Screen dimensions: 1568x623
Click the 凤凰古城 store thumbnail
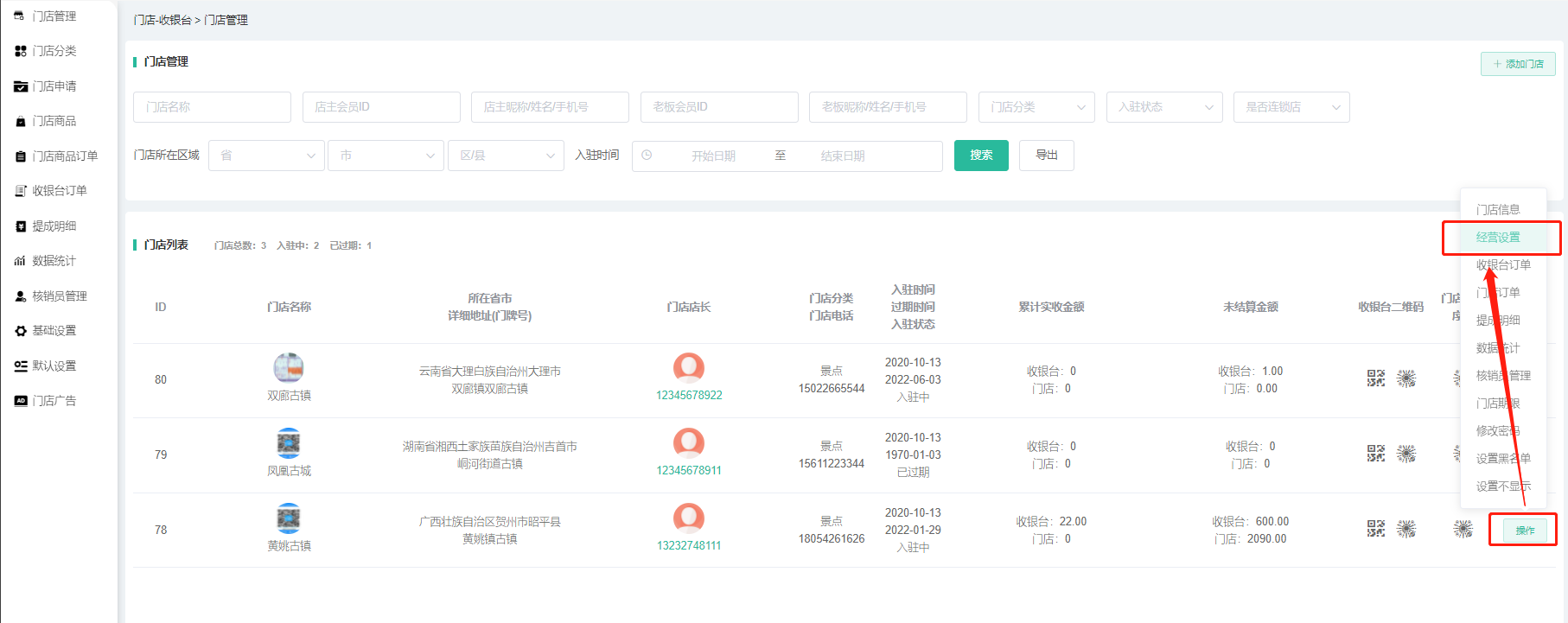coord(289,443)
